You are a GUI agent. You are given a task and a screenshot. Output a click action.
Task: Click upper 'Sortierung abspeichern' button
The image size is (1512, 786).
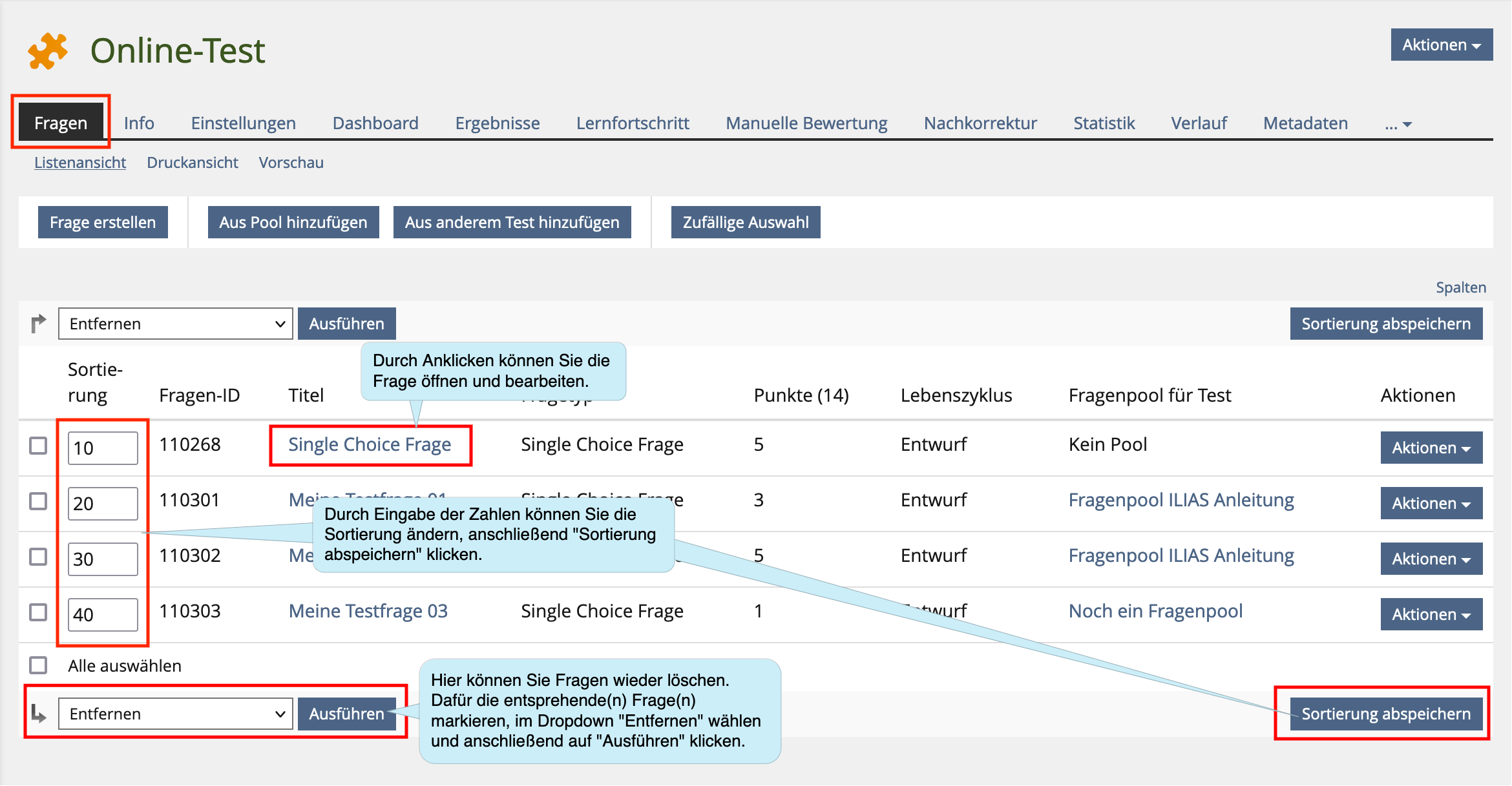point(1386,324)
